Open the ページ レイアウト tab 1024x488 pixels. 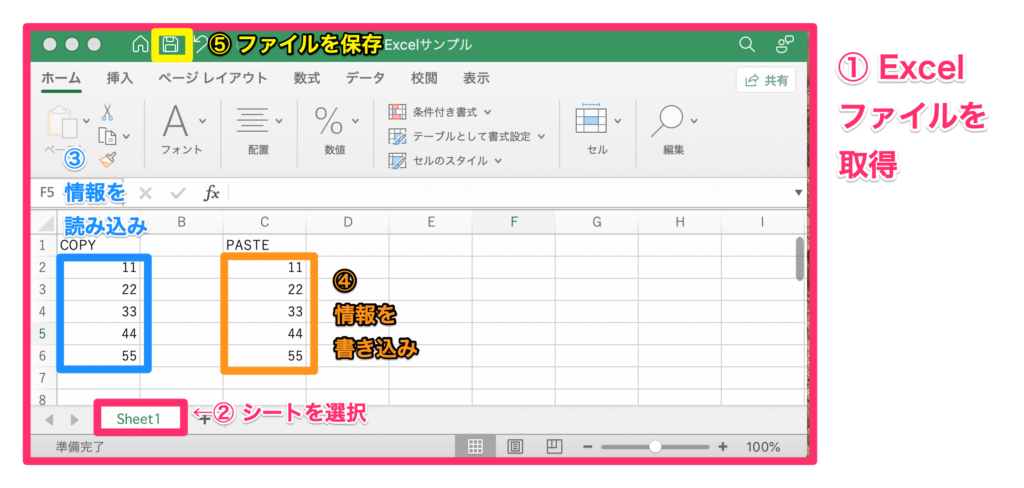[x=213, y=78]
